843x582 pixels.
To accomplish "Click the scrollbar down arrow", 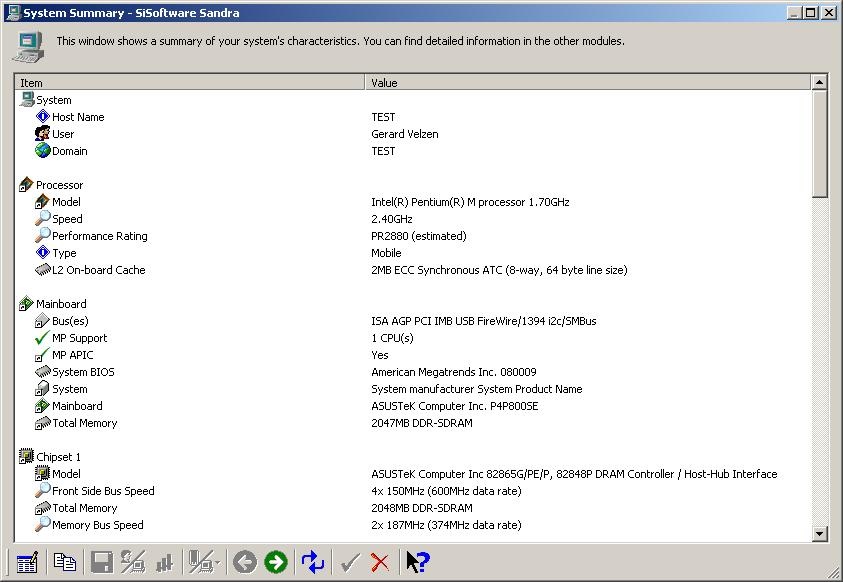I will (x=819, y=533).
